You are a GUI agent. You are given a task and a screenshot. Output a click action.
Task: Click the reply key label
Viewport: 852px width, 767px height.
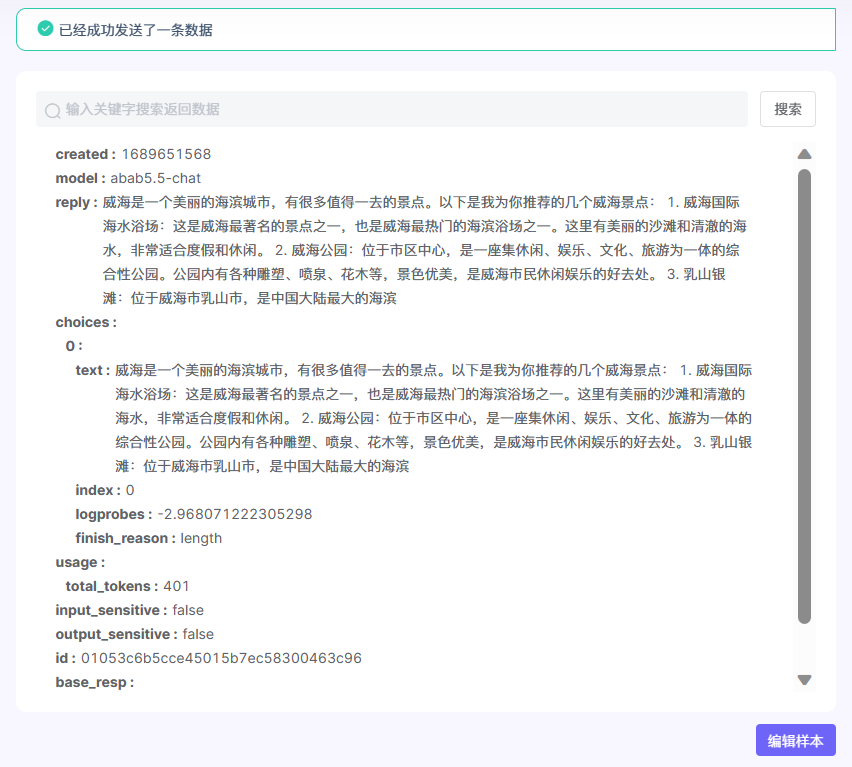point(75,202)
